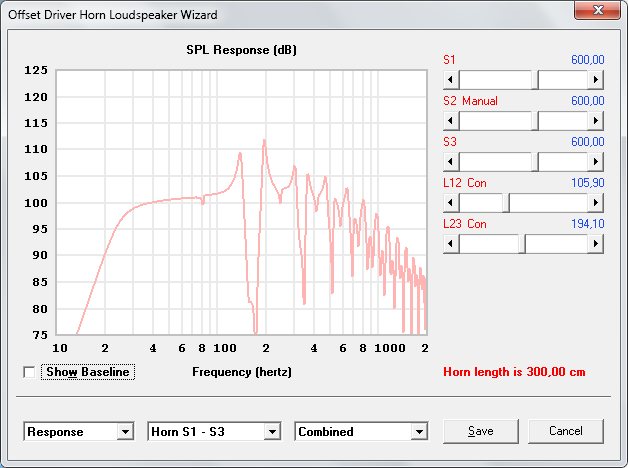
Task: Decrease L12 Con with left arrow
Action: pyautogui.click(x=451, y=203)
